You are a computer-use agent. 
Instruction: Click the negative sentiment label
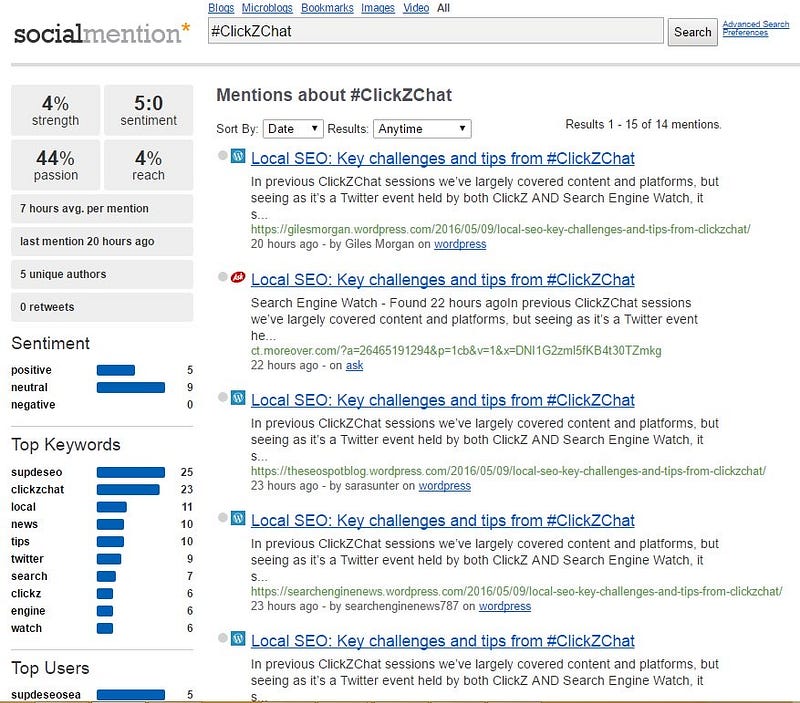tap(33, 405)
